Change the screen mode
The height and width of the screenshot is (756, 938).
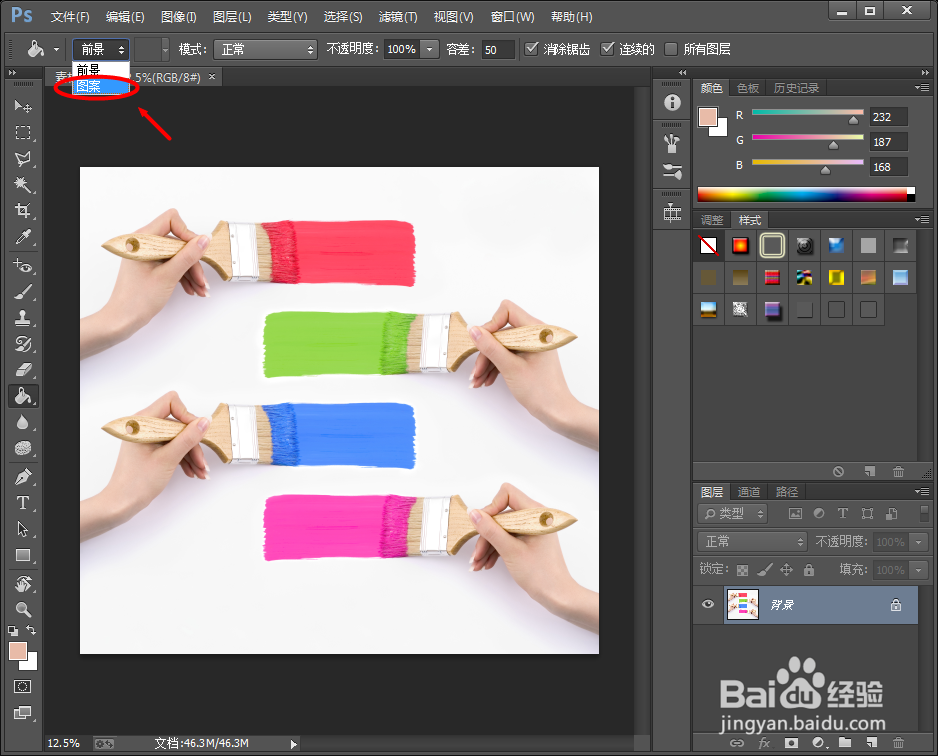[23, 712]
